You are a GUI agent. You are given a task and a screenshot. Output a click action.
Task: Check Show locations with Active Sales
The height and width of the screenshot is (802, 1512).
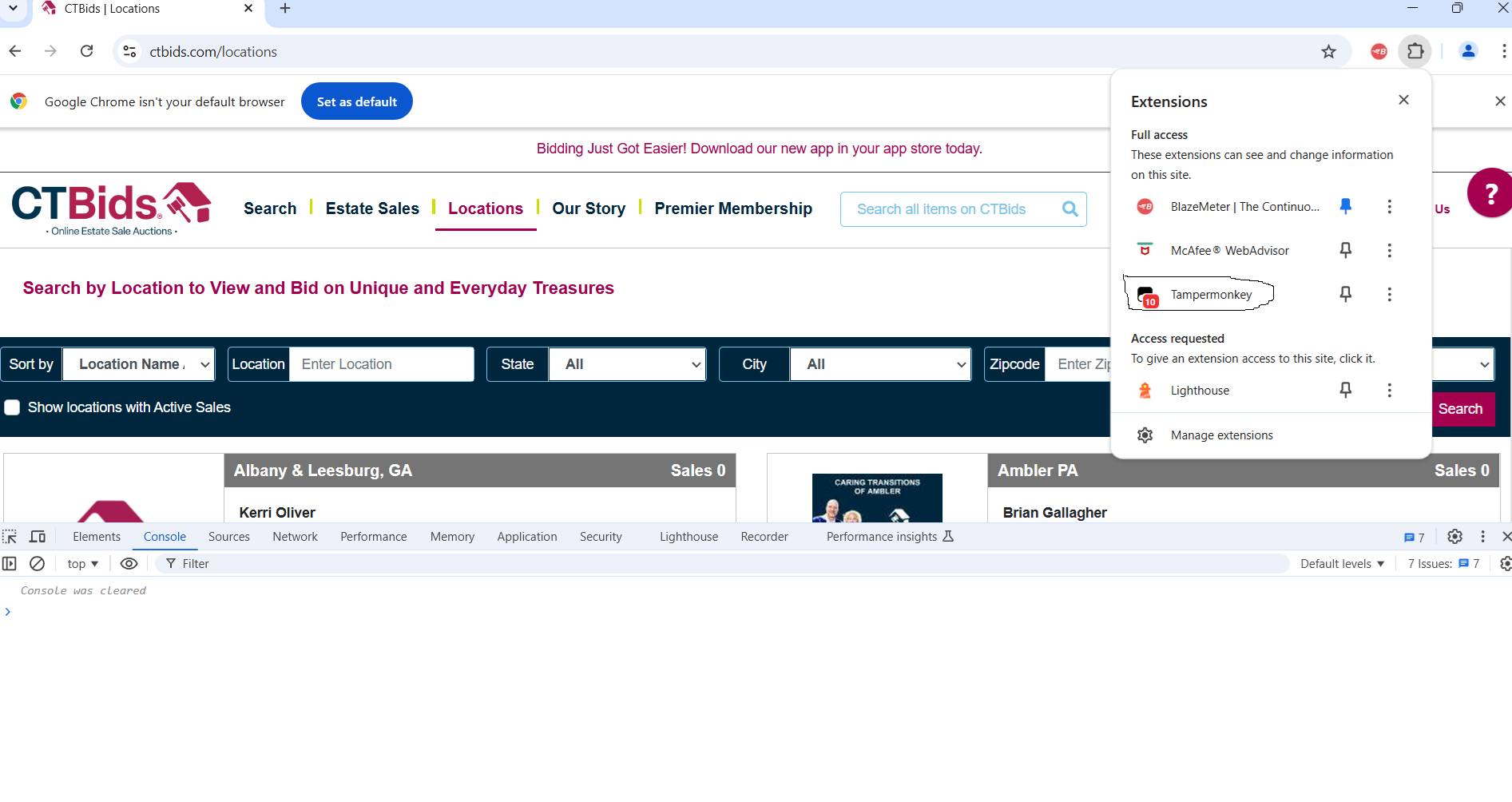click(x=13, y=407)
